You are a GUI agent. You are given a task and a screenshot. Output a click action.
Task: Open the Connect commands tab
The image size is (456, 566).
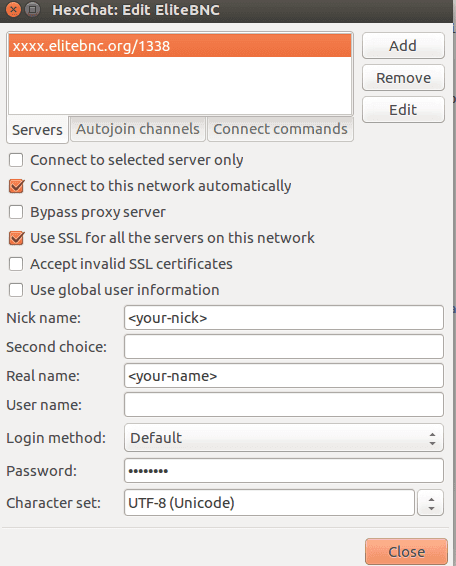coord(280,129)
